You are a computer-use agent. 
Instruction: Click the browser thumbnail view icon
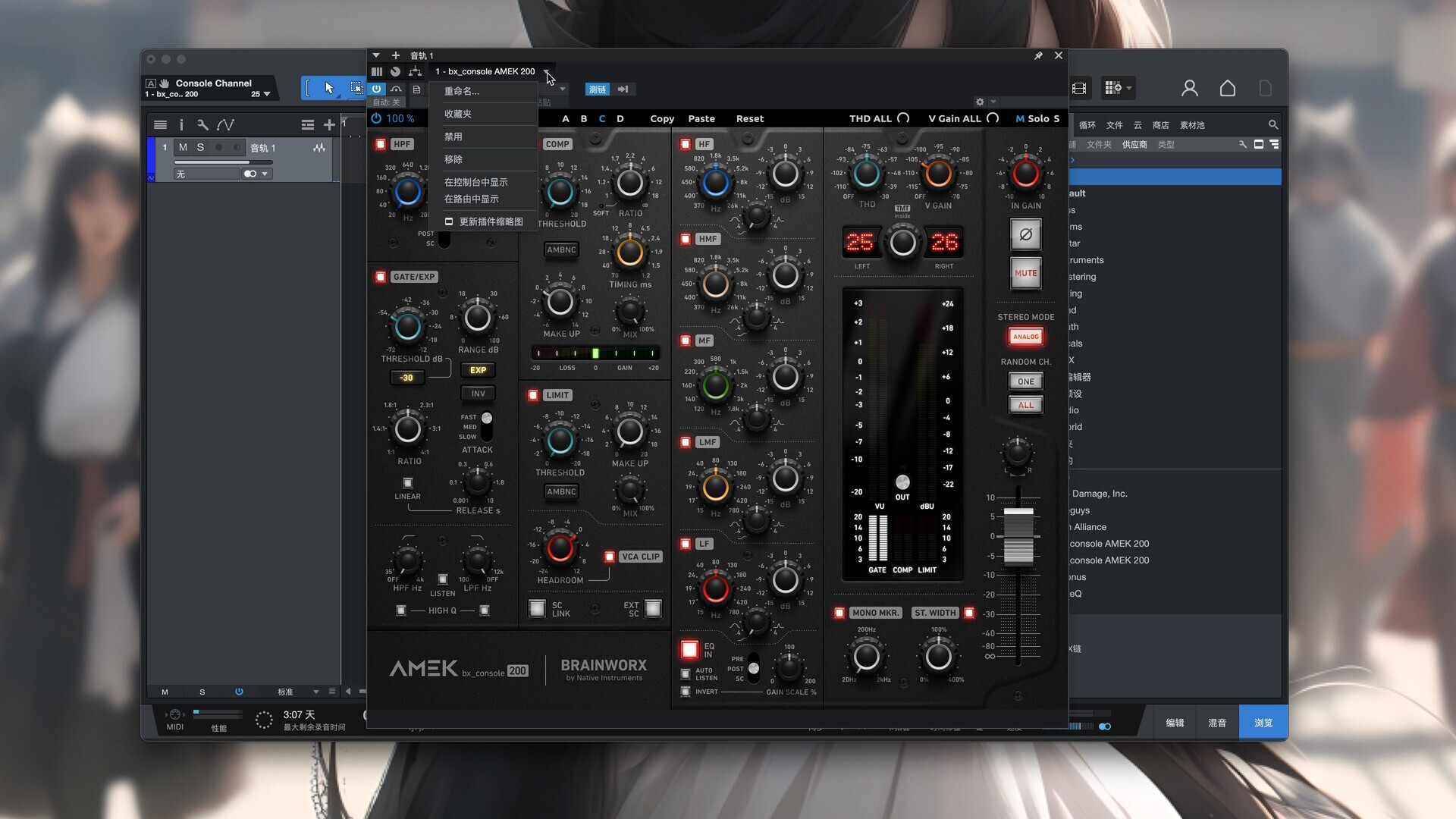(1259, 144)
